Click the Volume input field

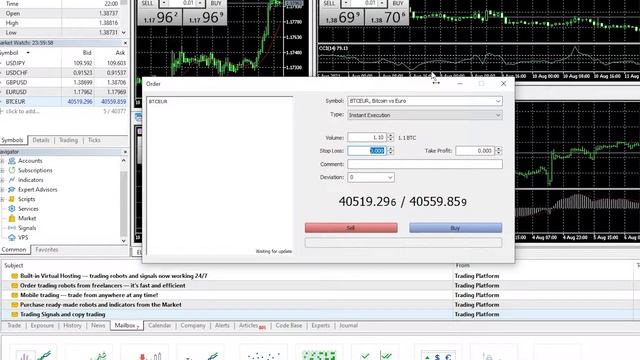tap(367, 138)
